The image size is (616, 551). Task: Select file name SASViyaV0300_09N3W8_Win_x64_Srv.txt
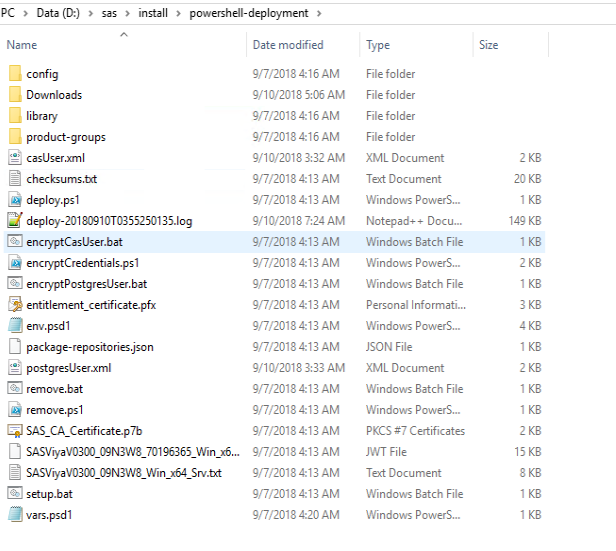(124, 473)
